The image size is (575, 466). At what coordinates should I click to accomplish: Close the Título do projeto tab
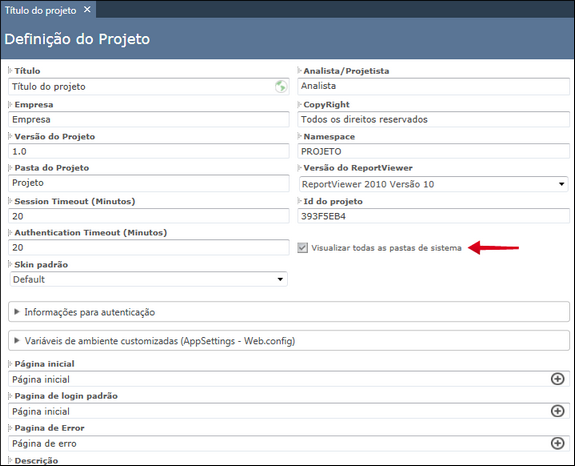tap(87, 10)
